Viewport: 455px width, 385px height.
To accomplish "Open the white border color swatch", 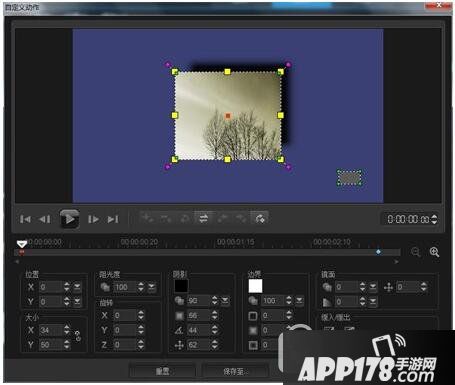I will coord(255,286).
